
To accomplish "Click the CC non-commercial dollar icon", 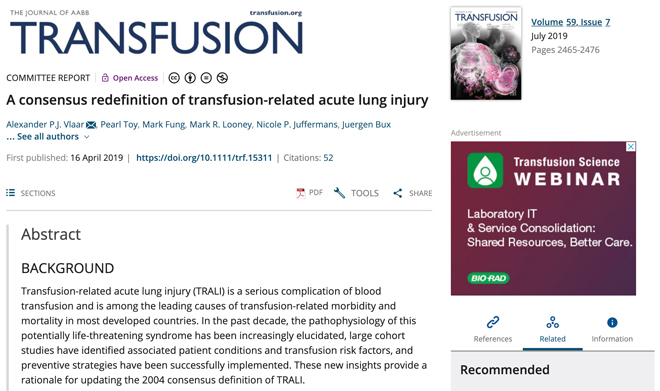I will coord(222,78).
